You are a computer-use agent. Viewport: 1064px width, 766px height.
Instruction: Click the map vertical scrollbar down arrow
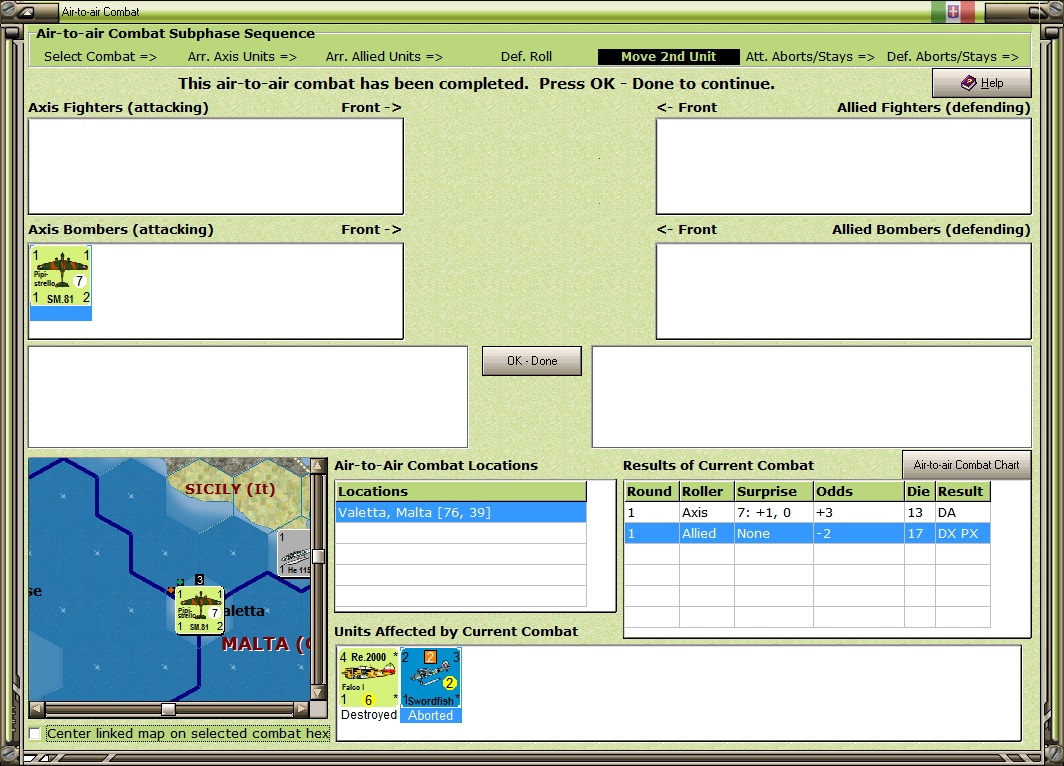coord(317,693)
